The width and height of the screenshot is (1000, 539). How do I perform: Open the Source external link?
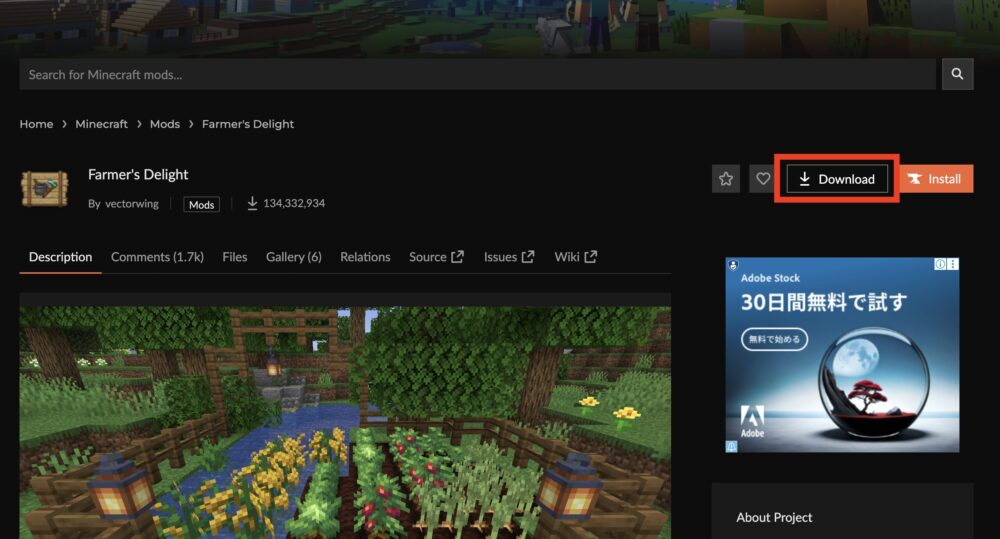pyautogui.click(x=436, y=256)
